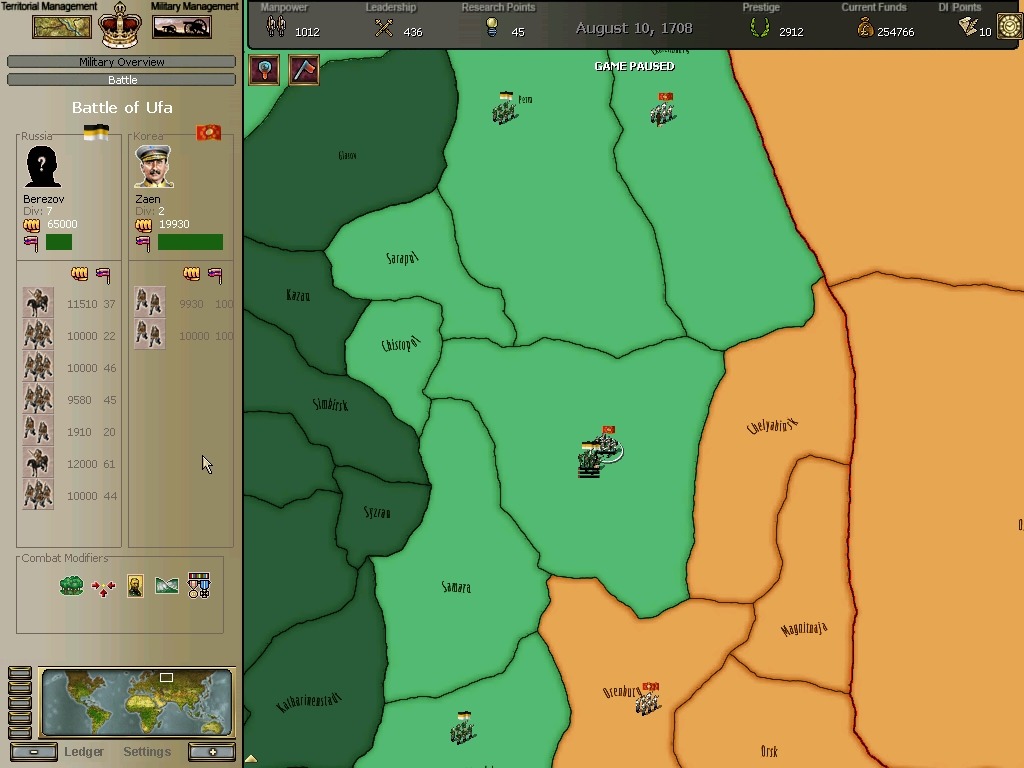Click the Katharinenstadt province label
Viewport: 1024px width, 768px height.
click(309, 703)
